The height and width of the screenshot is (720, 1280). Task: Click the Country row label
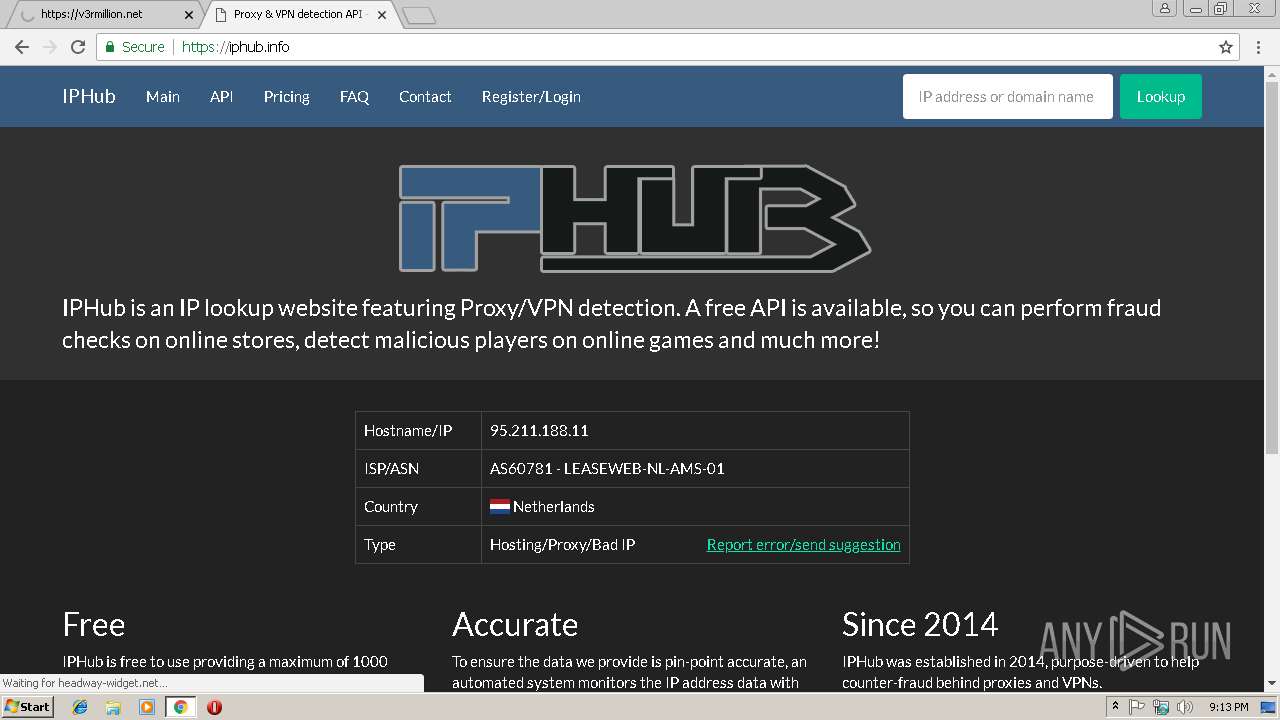(391, 507)
